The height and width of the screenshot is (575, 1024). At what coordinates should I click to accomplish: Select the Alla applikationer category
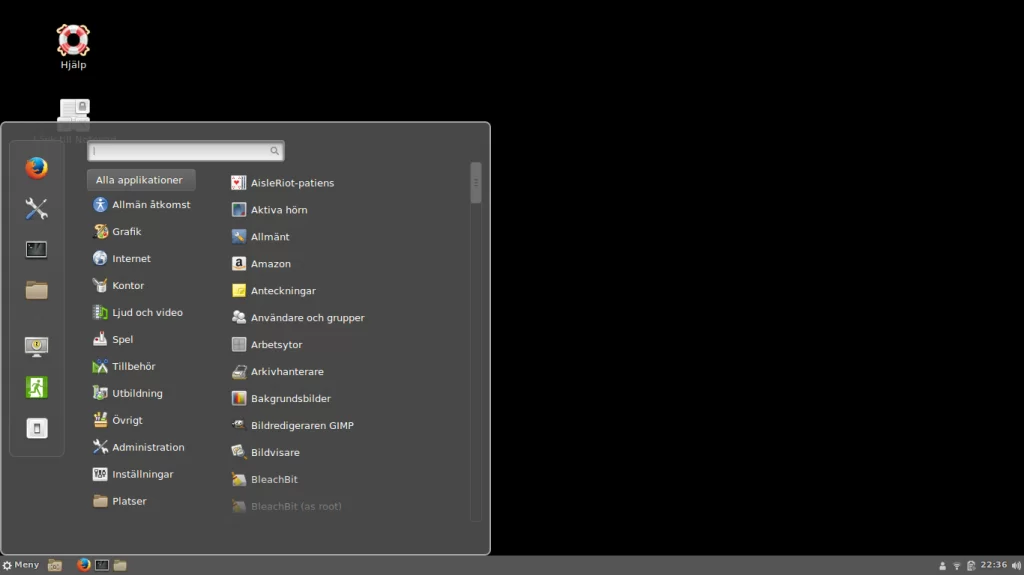140,180
